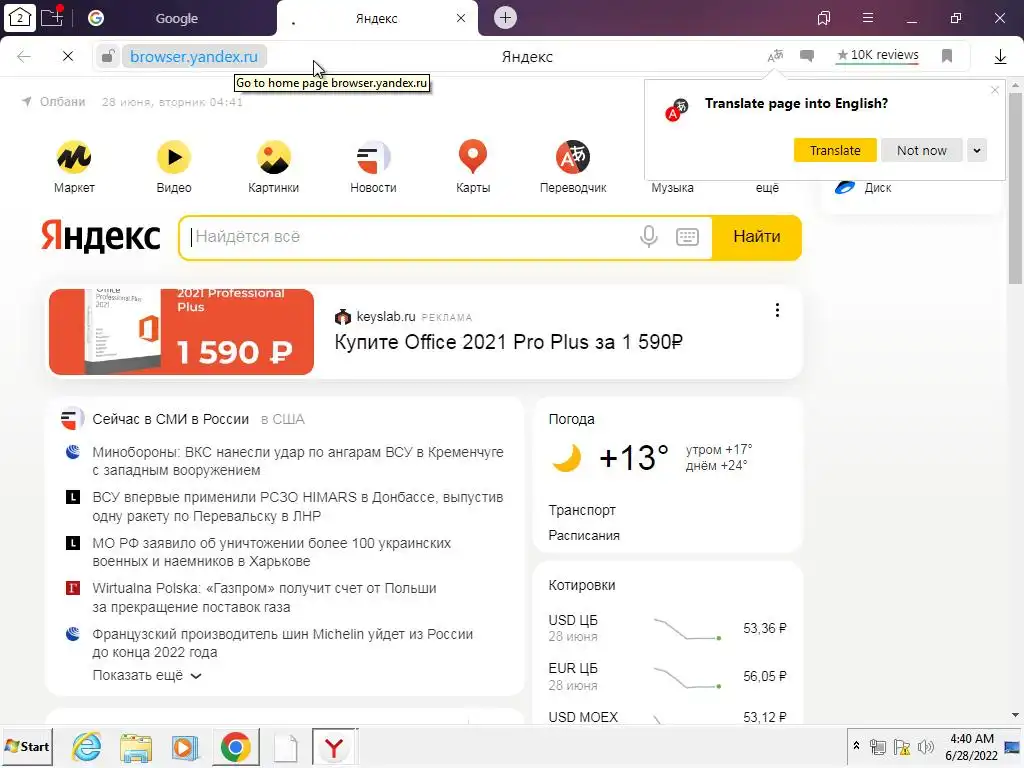This screenshot has height=768, width=1024.
Task: Click the page translate icon in address bar
Action: [775, 56]
